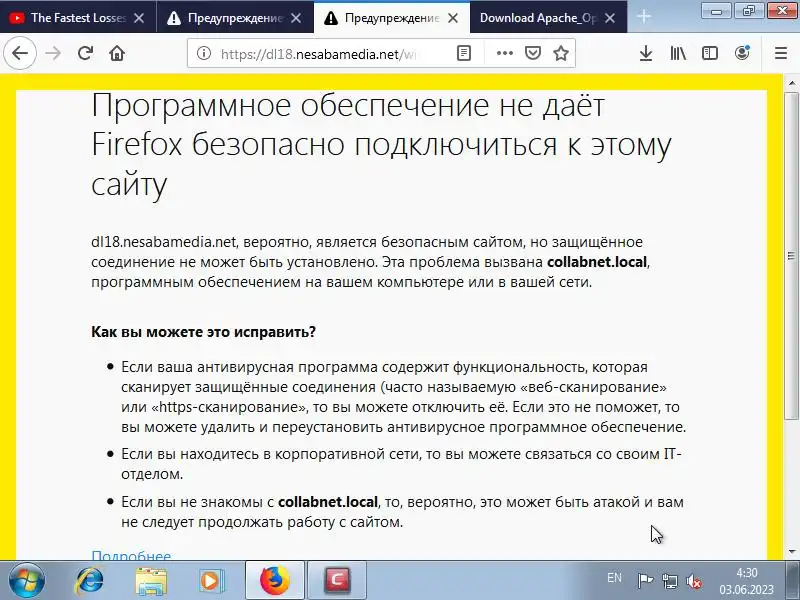The height and width of the screenshot is (600, 800).
Task: Open the red C application in the taskbar
Action: [337, 580]
